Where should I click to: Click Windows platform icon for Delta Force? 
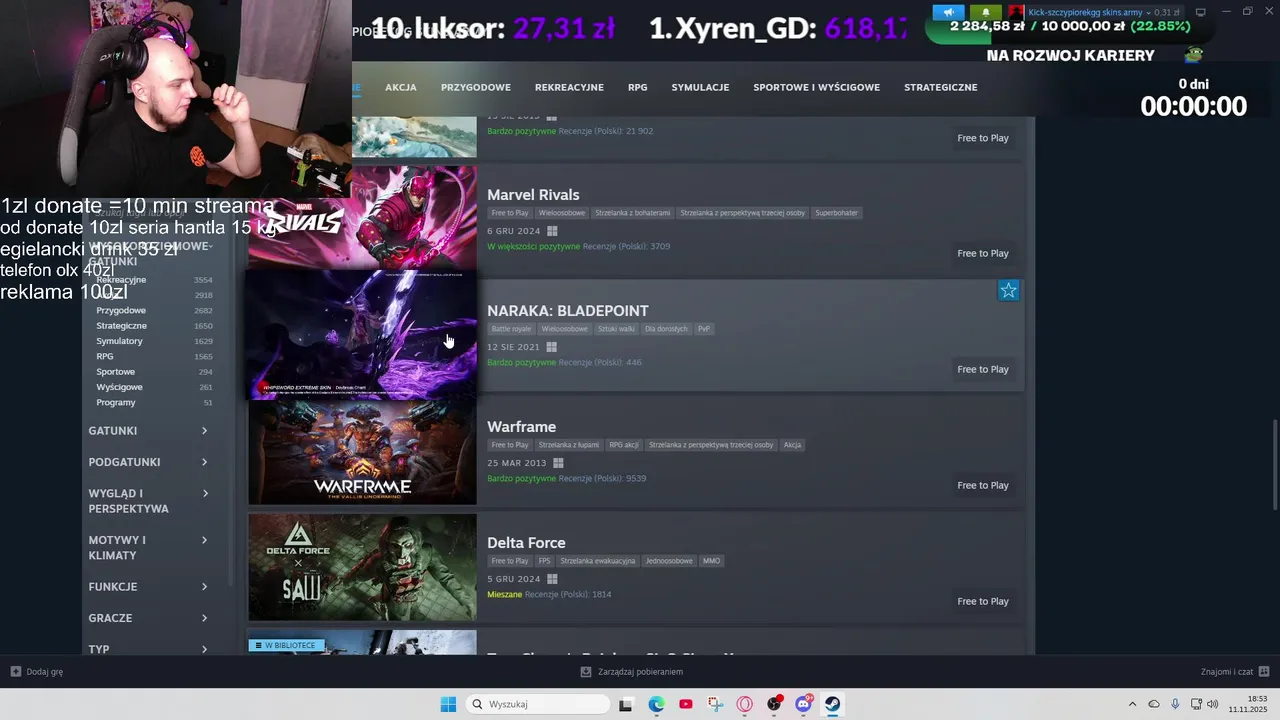552,579
